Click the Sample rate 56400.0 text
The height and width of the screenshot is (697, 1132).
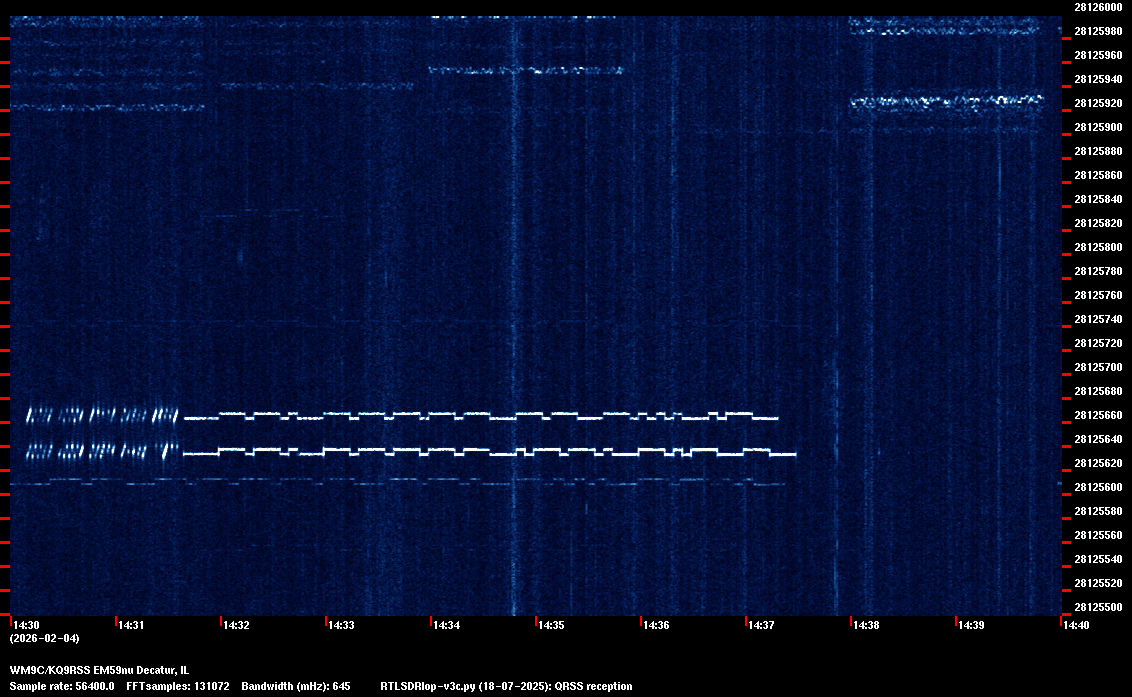coord(62,686)
